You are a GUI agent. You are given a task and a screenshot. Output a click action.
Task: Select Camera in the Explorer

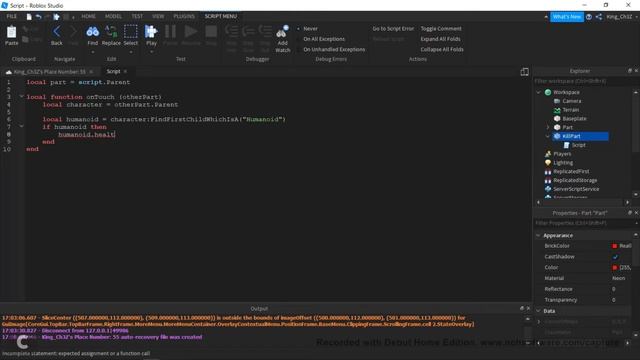[x=571, y=101]
